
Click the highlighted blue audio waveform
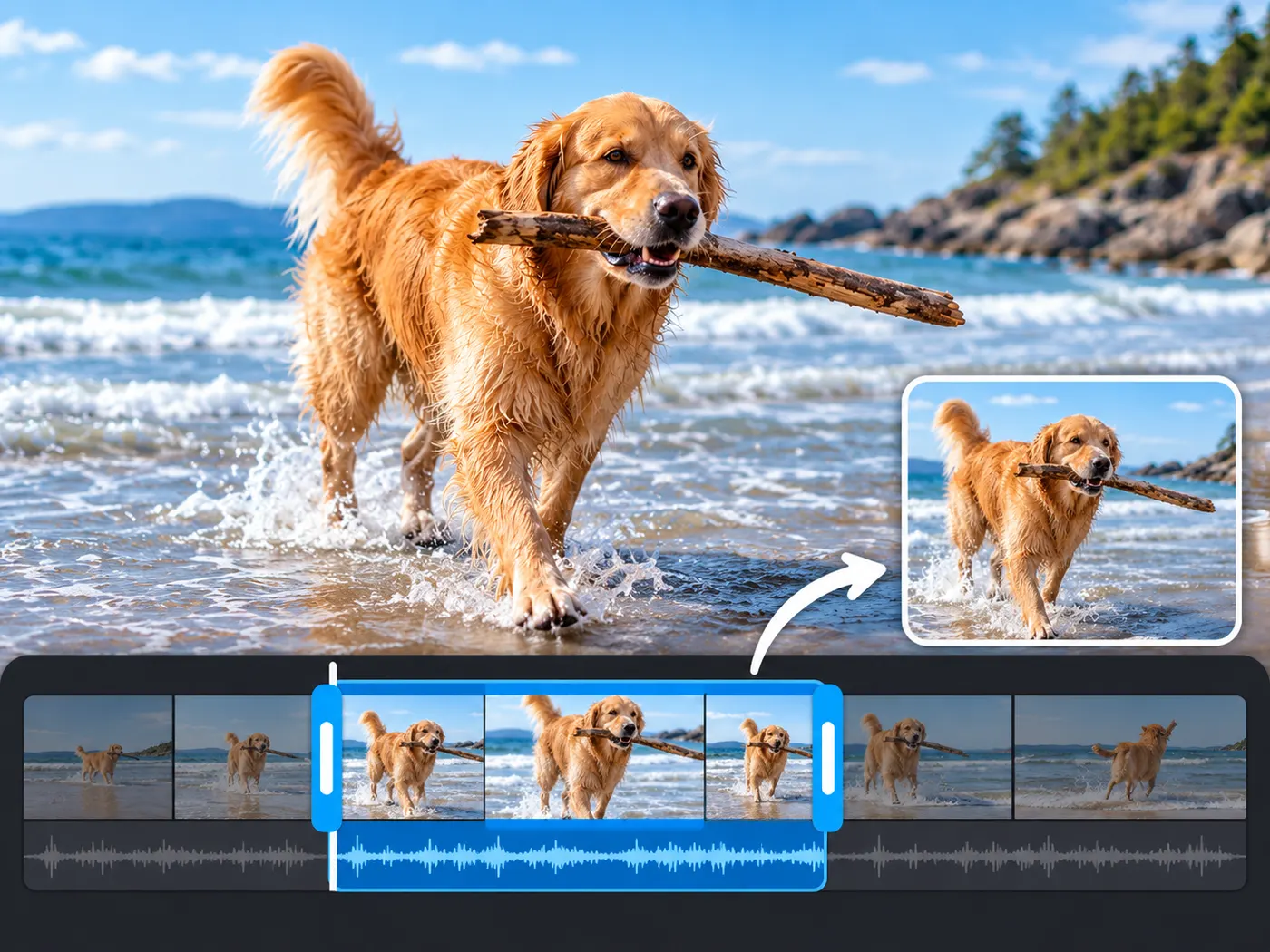[x=581, y=857]
